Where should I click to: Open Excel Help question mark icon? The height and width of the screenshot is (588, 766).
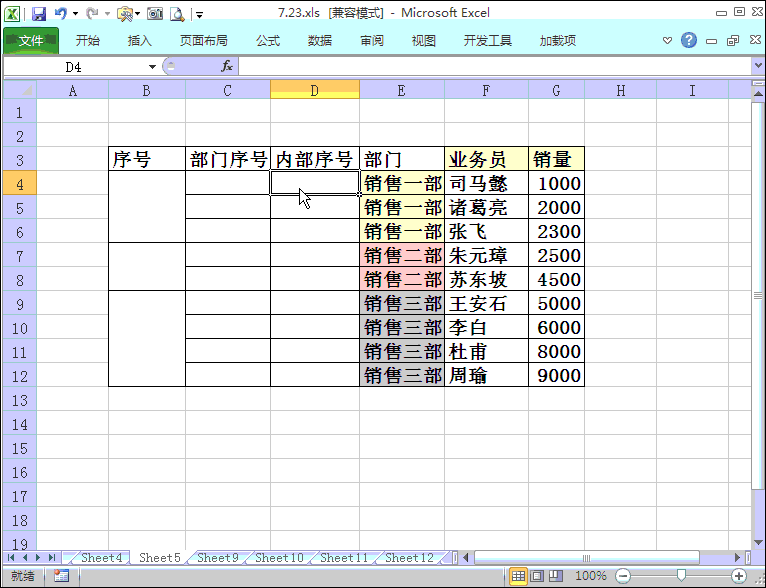point(689,40)
